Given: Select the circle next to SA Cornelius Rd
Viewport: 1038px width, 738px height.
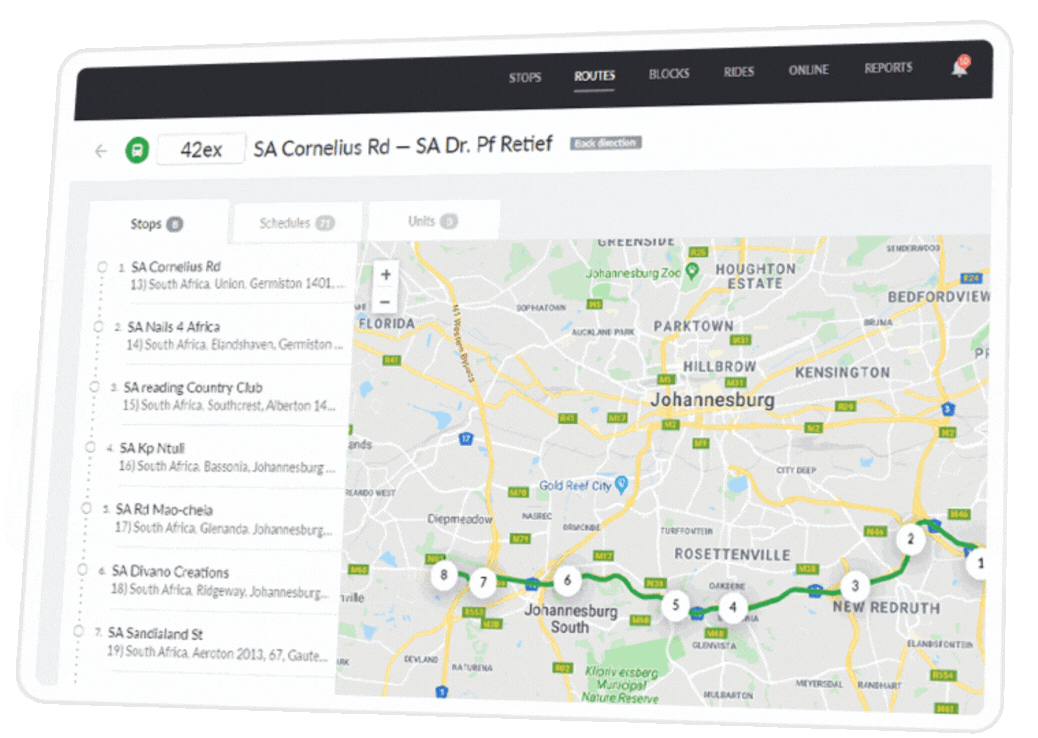Looking at the screenshot, I should [102, 267].
